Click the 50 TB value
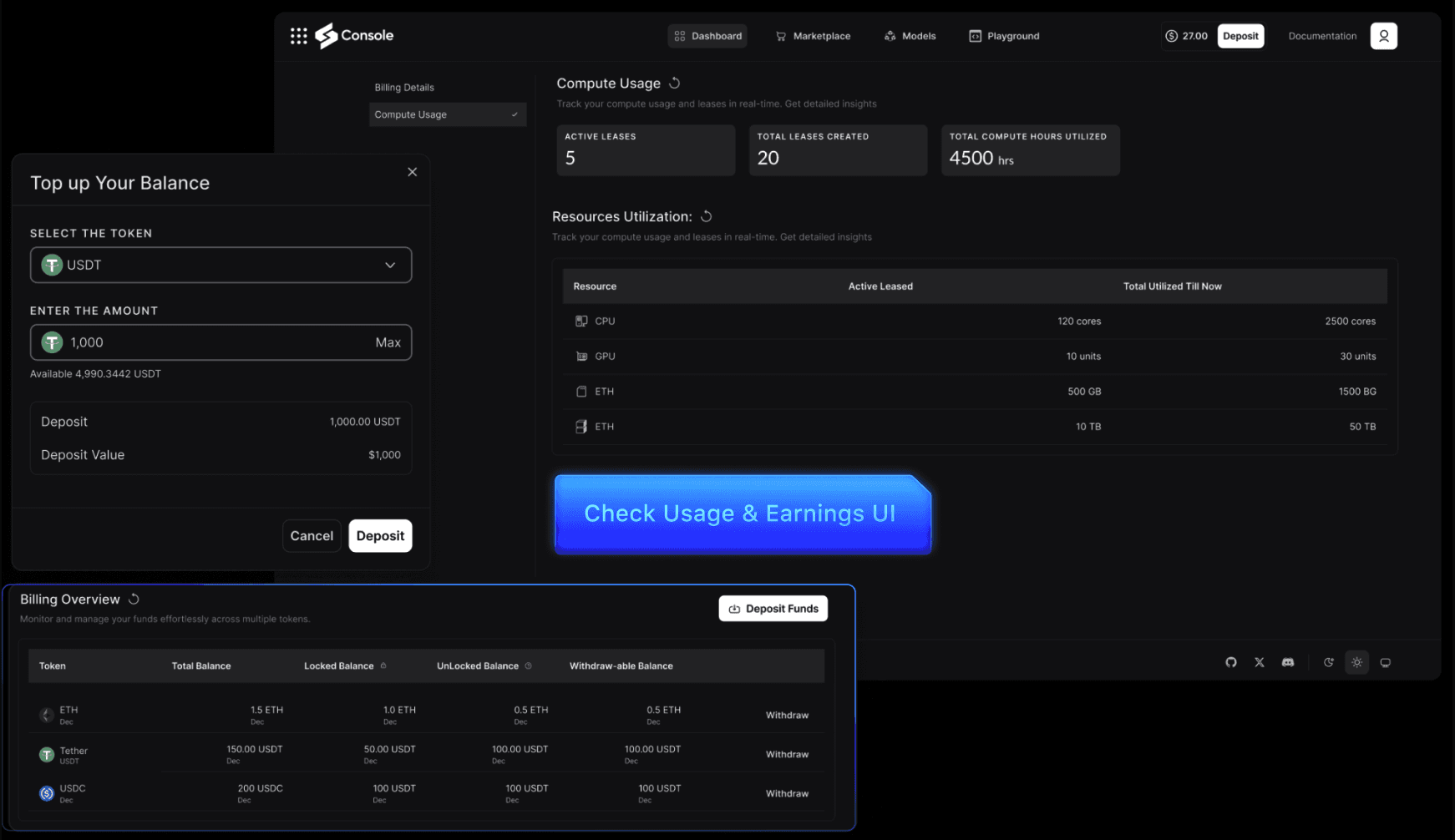Screen dimensions: 1455x840 pos(1362,427)
